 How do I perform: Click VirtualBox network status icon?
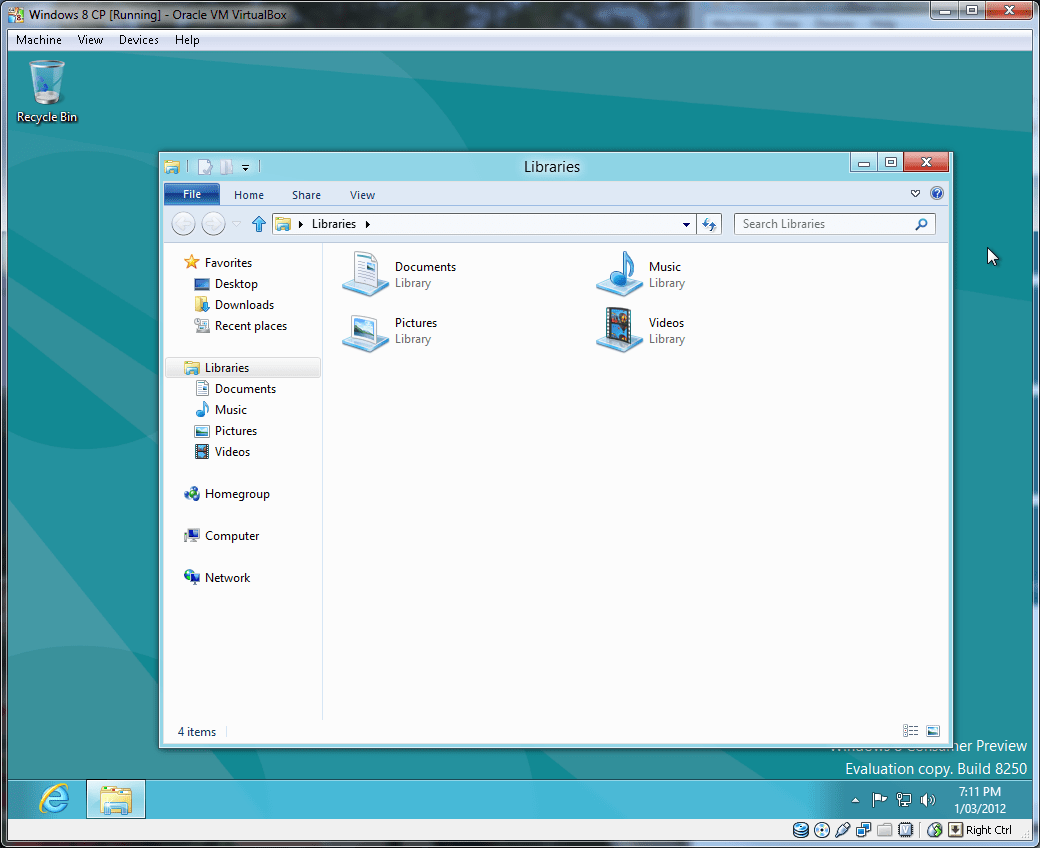click(864, 829)
